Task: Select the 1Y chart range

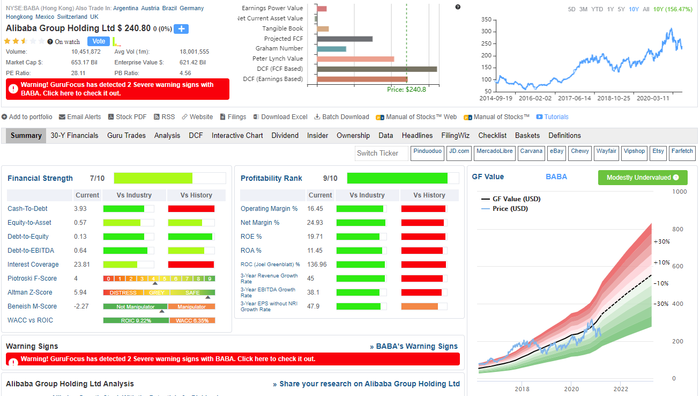Action: [x=610, y=9]
